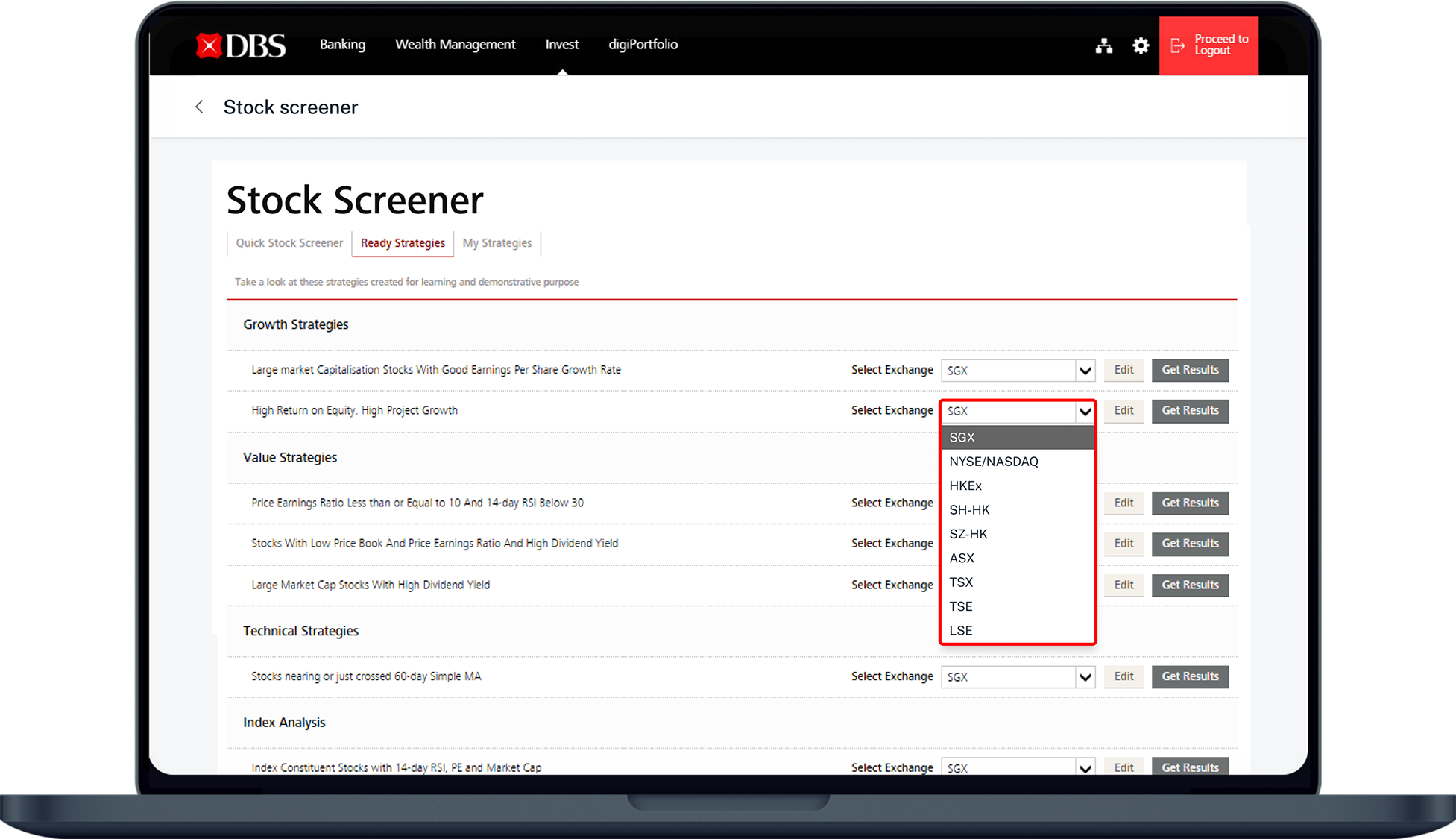Select the Ready Strategies tab
The height and width of the screenshot is (839, 1456).
pos(403,243)
